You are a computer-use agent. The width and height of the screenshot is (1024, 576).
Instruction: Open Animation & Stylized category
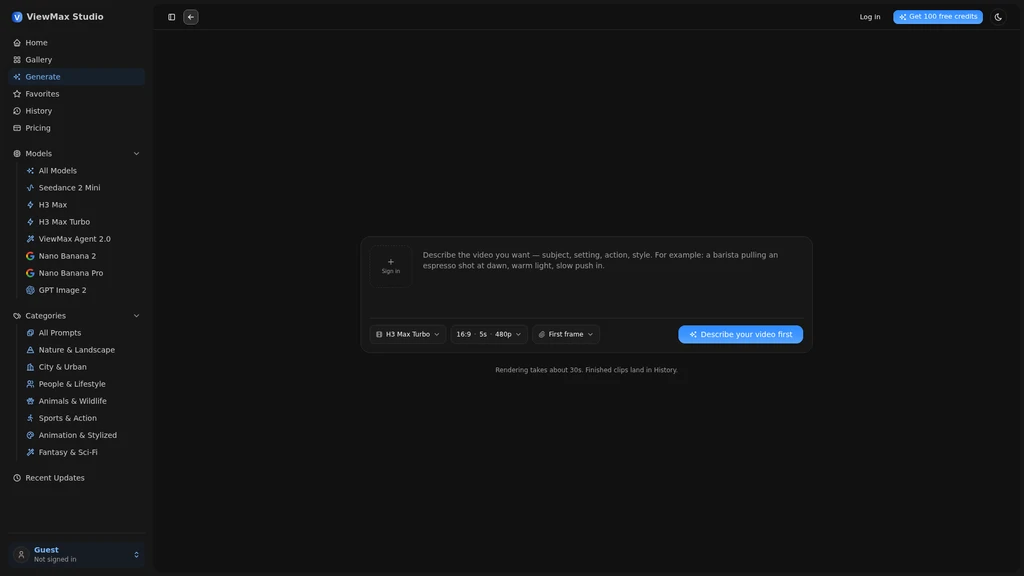click(x=83, y=435)
